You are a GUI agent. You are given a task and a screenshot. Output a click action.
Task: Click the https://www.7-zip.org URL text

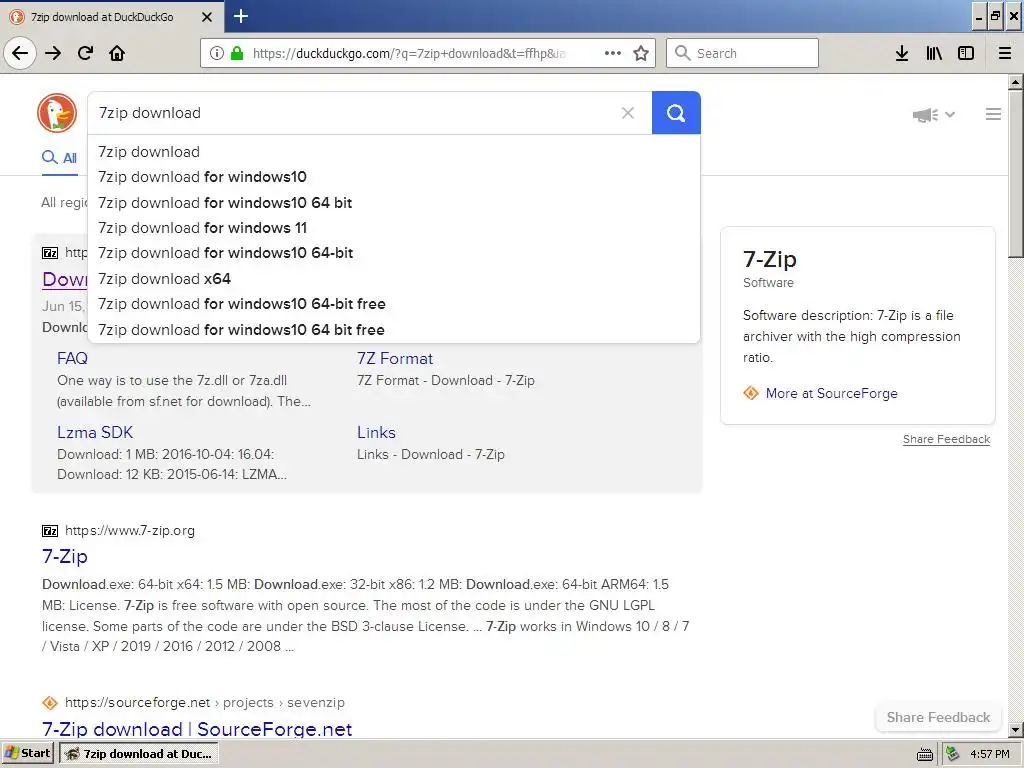coord(130,530)
